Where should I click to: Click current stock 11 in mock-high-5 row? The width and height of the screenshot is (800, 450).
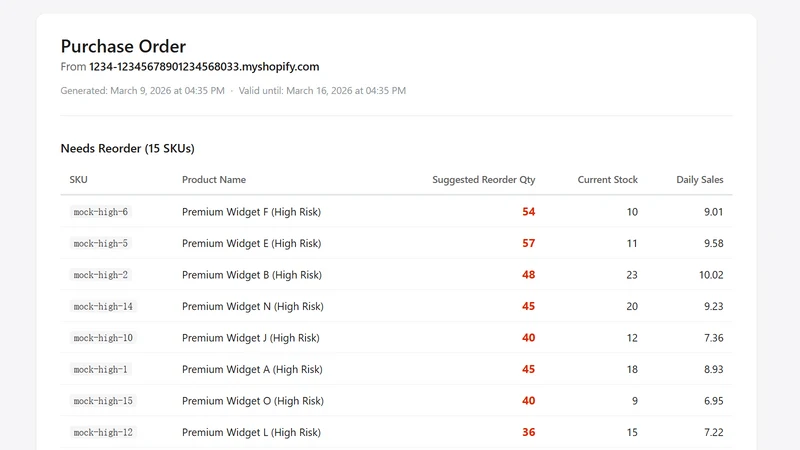(632, 243)
